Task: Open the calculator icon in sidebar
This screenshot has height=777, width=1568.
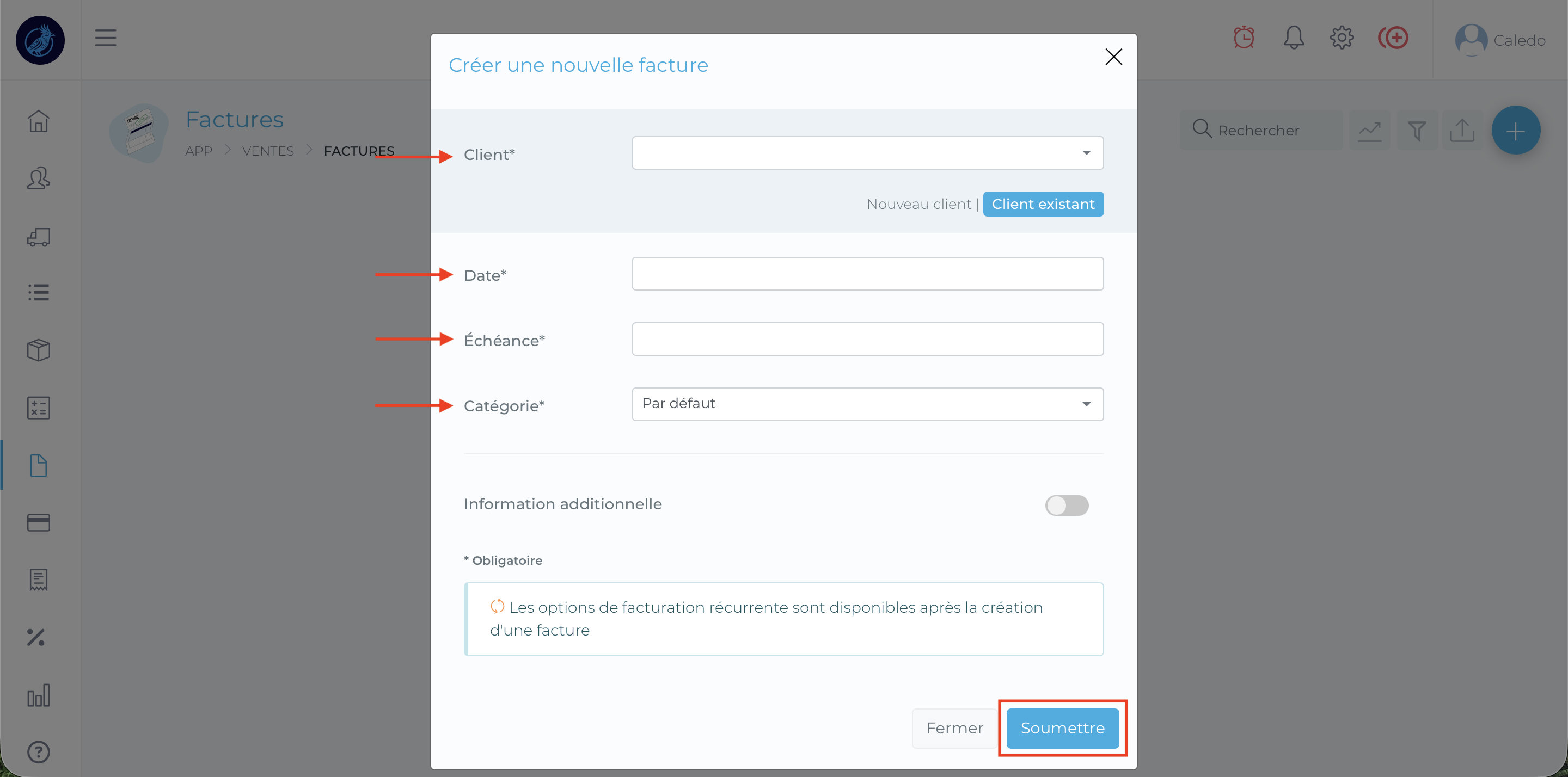Action: (38, 408)
